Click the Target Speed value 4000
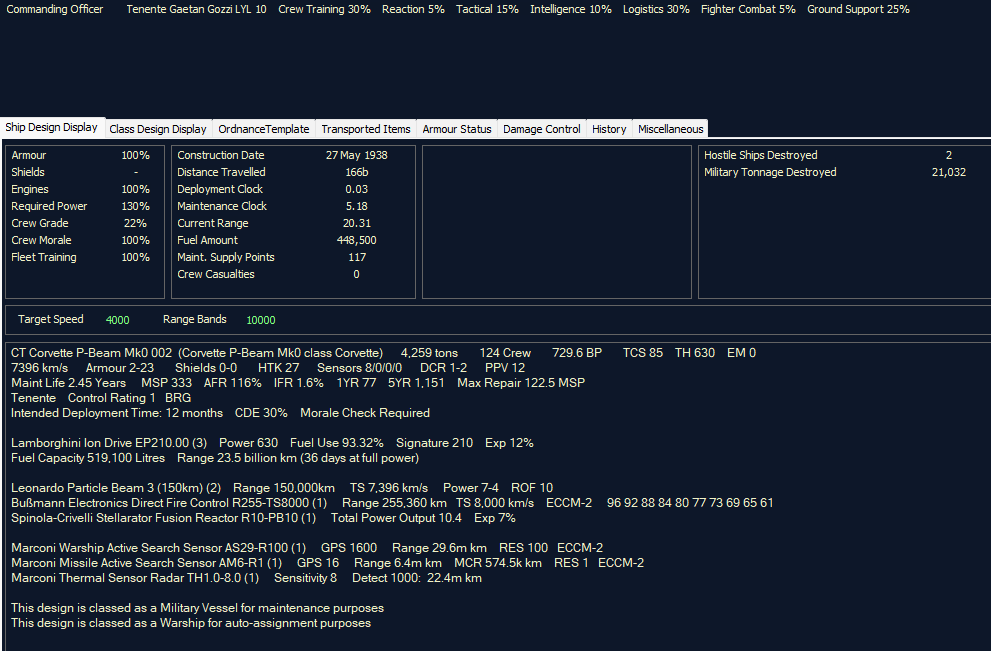The height and width of the screenshot is (651, 991). (x=118, y=320)
